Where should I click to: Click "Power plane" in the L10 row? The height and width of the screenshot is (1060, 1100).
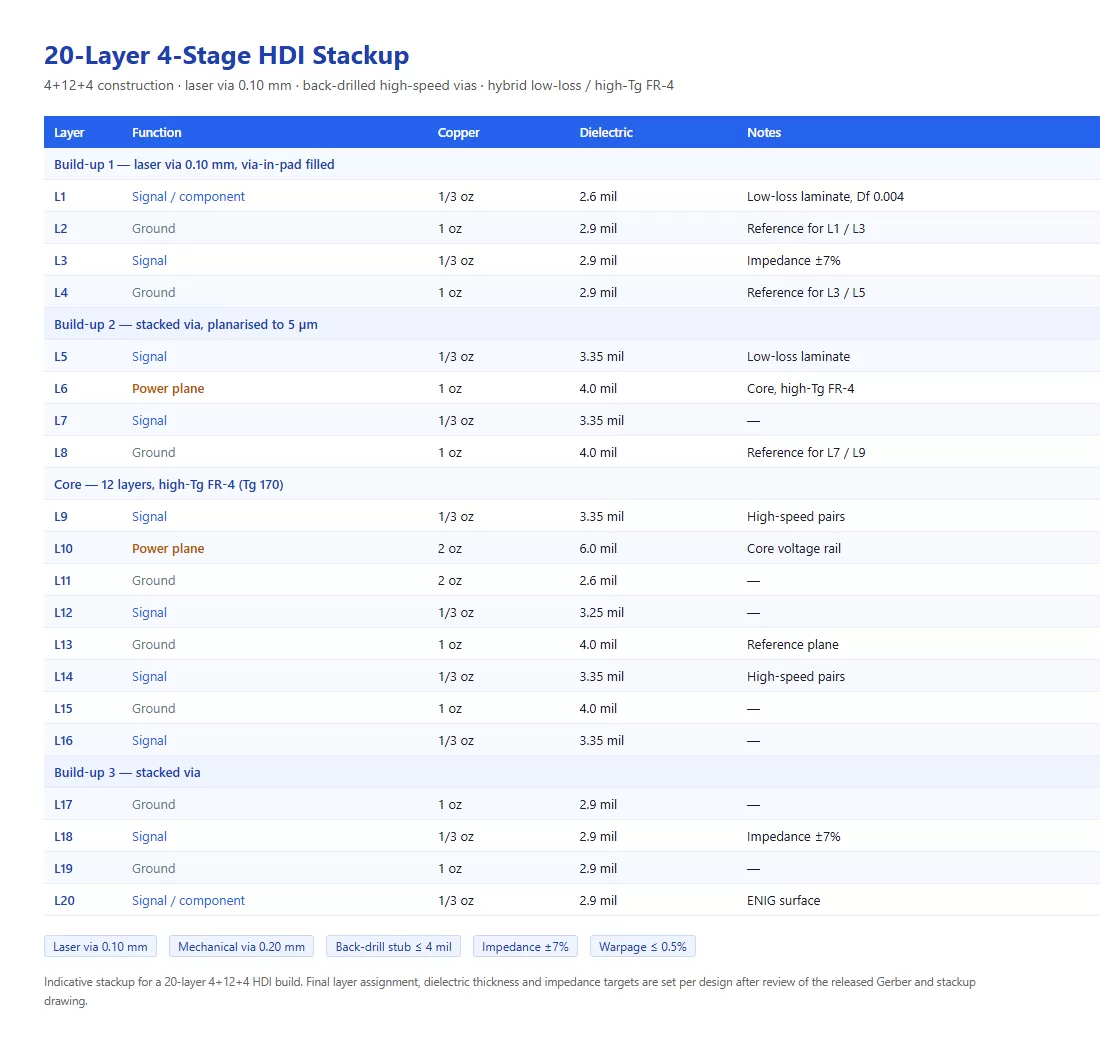(x=168, y=549)
